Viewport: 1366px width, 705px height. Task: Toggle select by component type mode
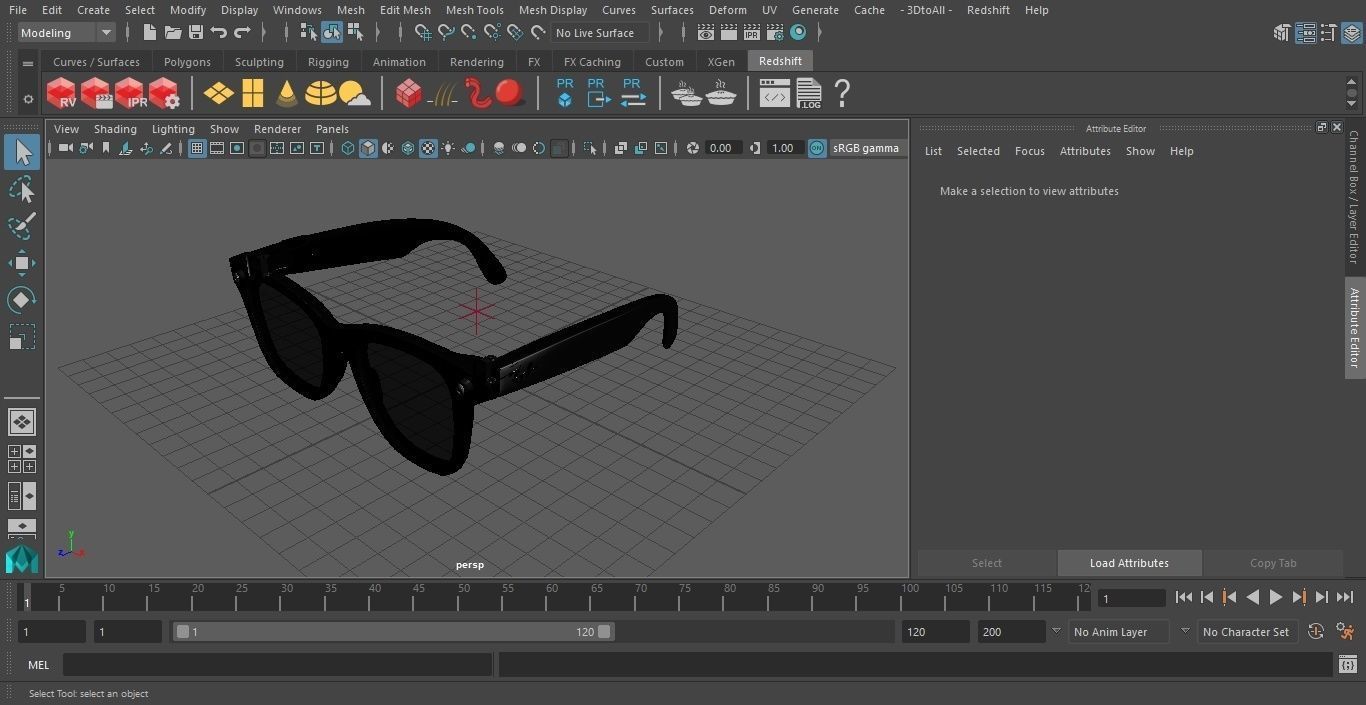355,33
